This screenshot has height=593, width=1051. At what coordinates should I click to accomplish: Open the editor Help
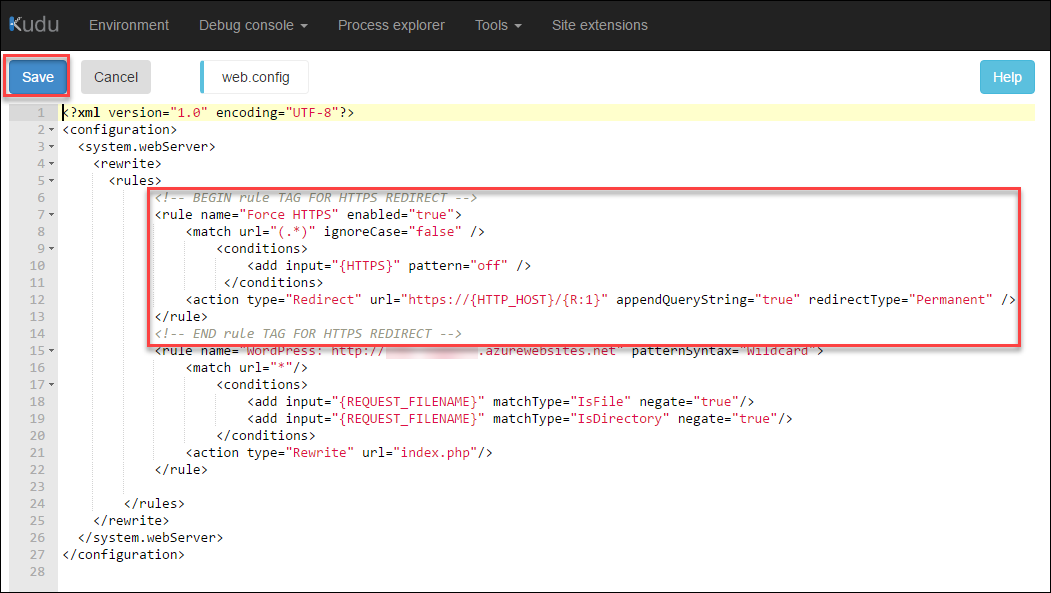coord(1007,77)
